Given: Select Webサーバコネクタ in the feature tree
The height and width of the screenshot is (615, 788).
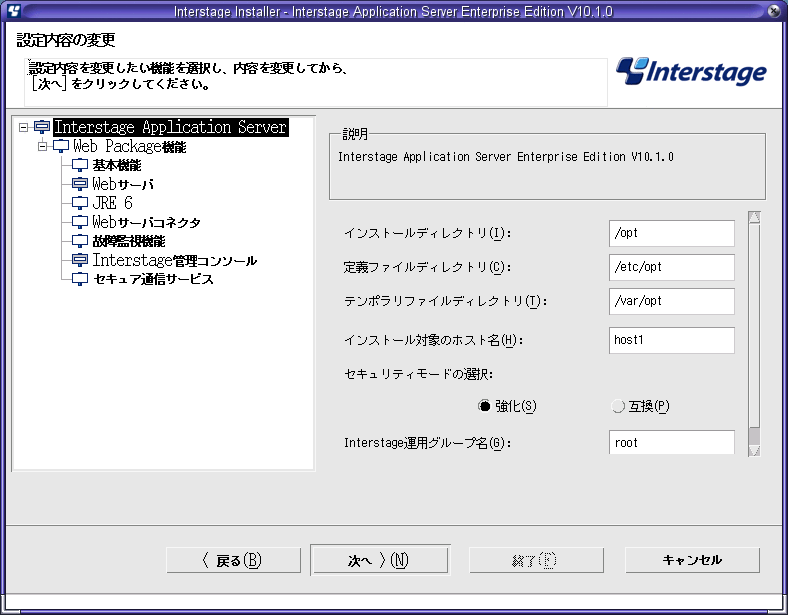Looking at the screenshot, I should (x=146, y=222).
